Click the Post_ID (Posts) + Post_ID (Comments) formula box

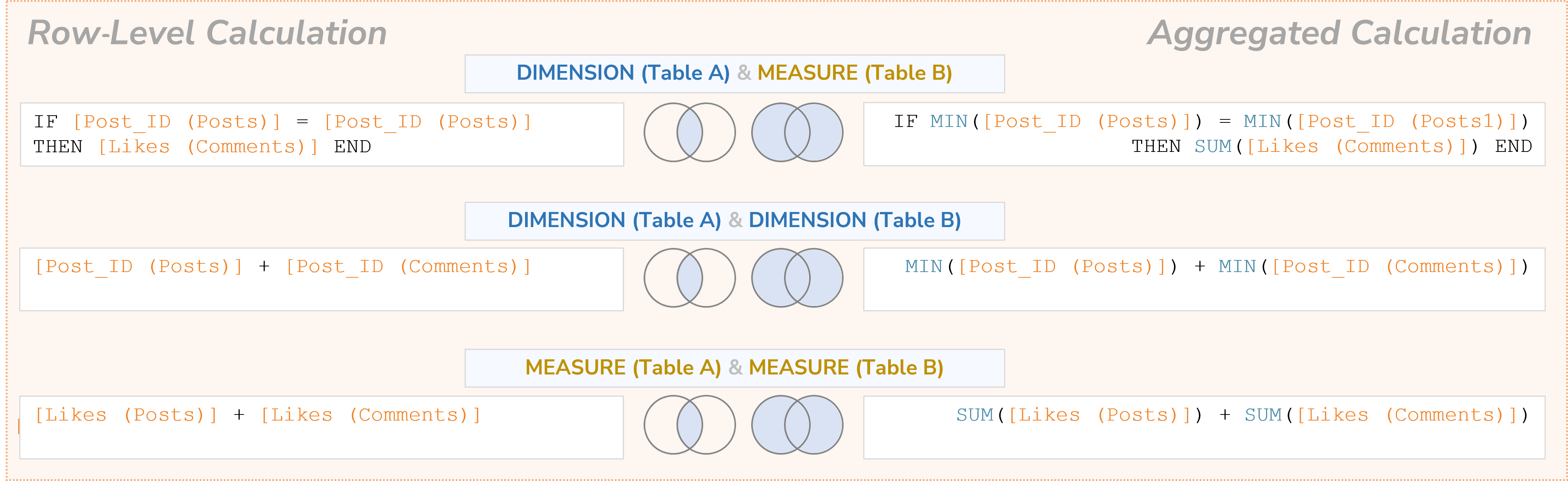tap(321, 279)
